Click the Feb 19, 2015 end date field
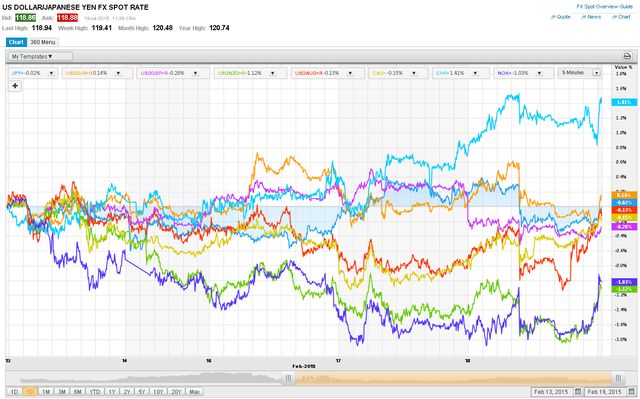Screen dimensions: 640x399 605,392
